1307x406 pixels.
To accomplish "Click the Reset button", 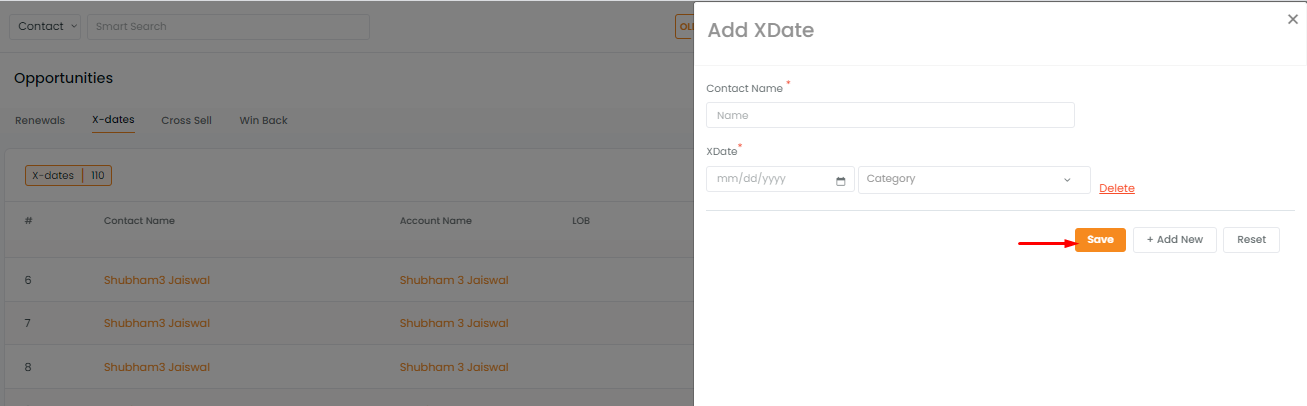I will [x=1251, y=240].
